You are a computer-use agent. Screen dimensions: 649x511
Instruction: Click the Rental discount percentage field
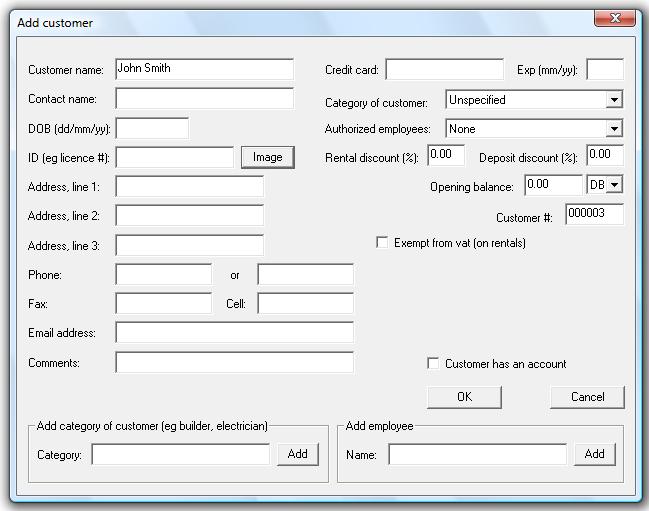click(x=445, y=155)
